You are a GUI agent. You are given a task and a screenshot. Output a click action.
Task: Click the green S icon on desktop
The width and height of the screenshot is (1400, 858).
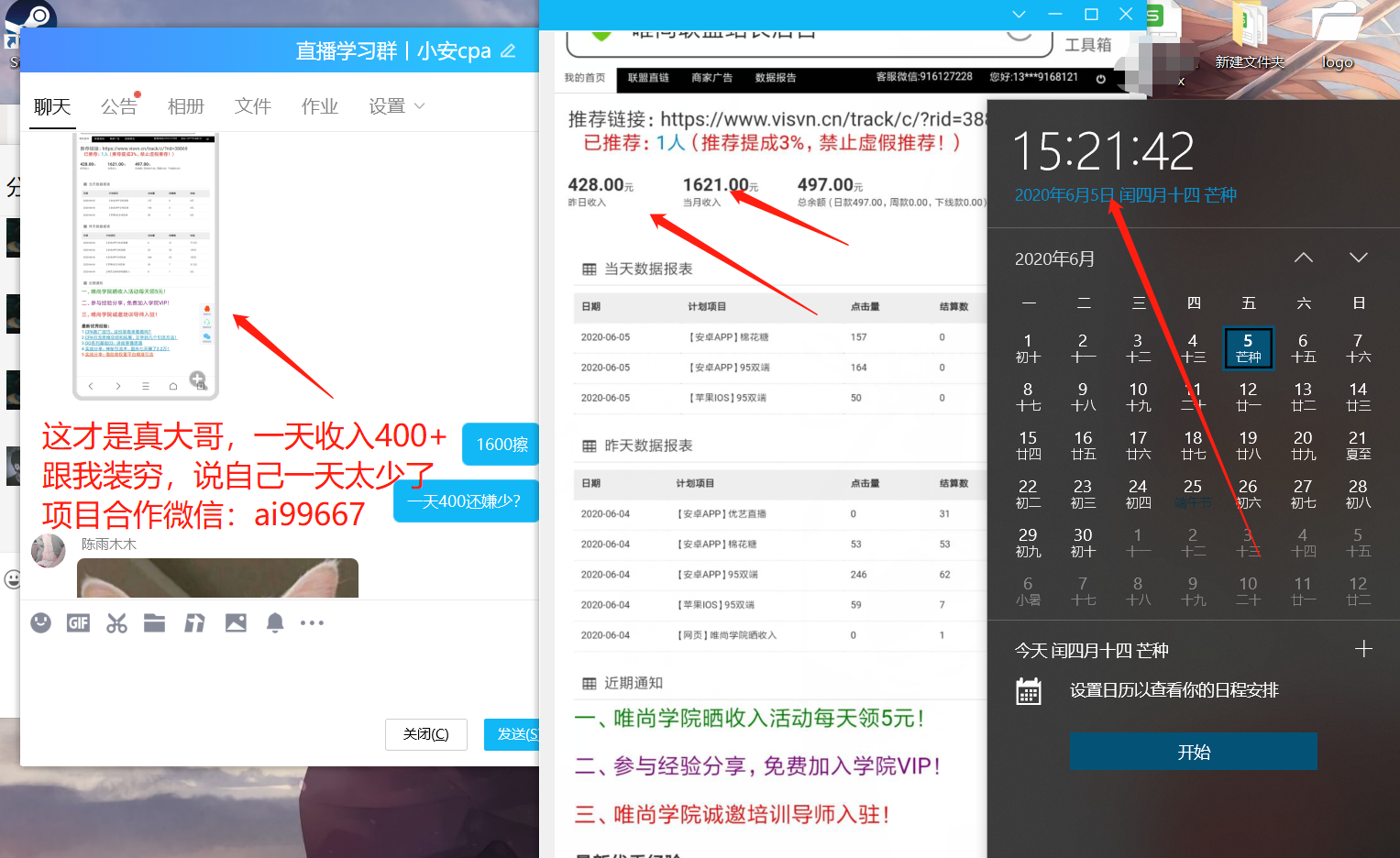(x=1153, y=16)
